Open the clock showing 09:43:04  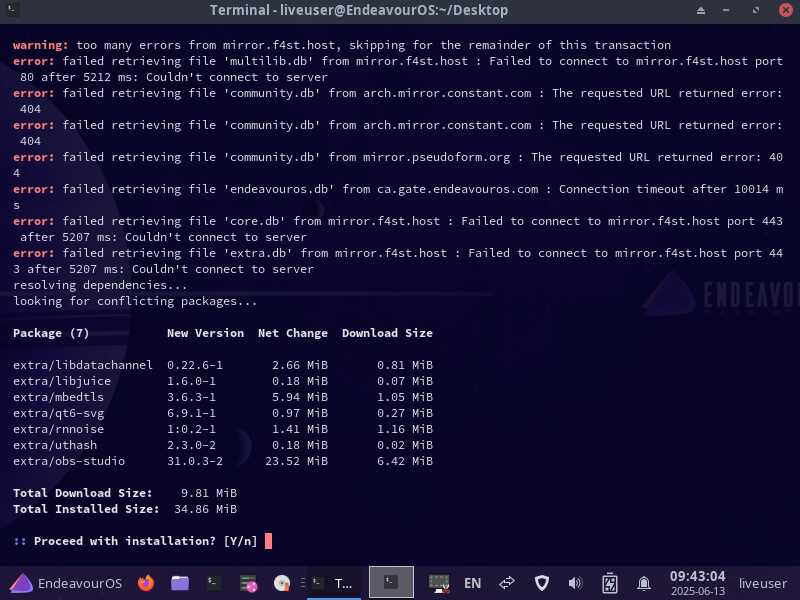[697, 583]
